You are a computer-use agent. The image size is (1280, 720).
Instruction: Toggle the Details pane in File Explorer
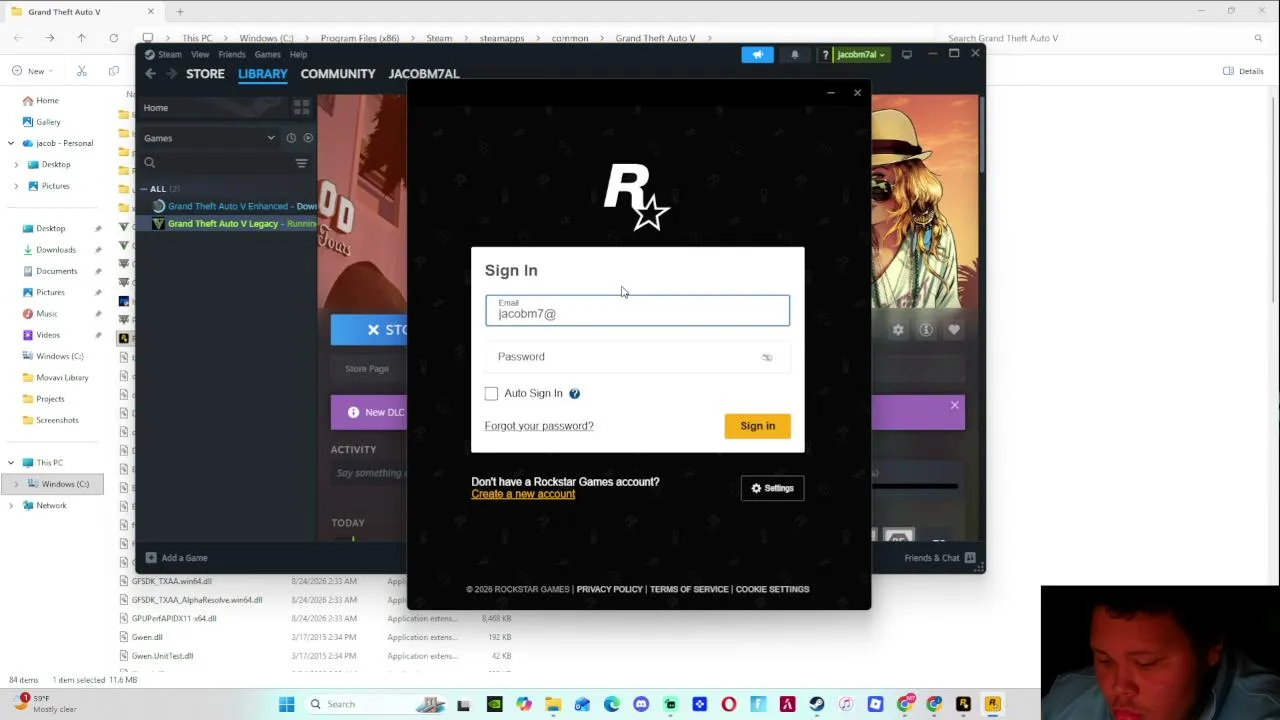1244,71
